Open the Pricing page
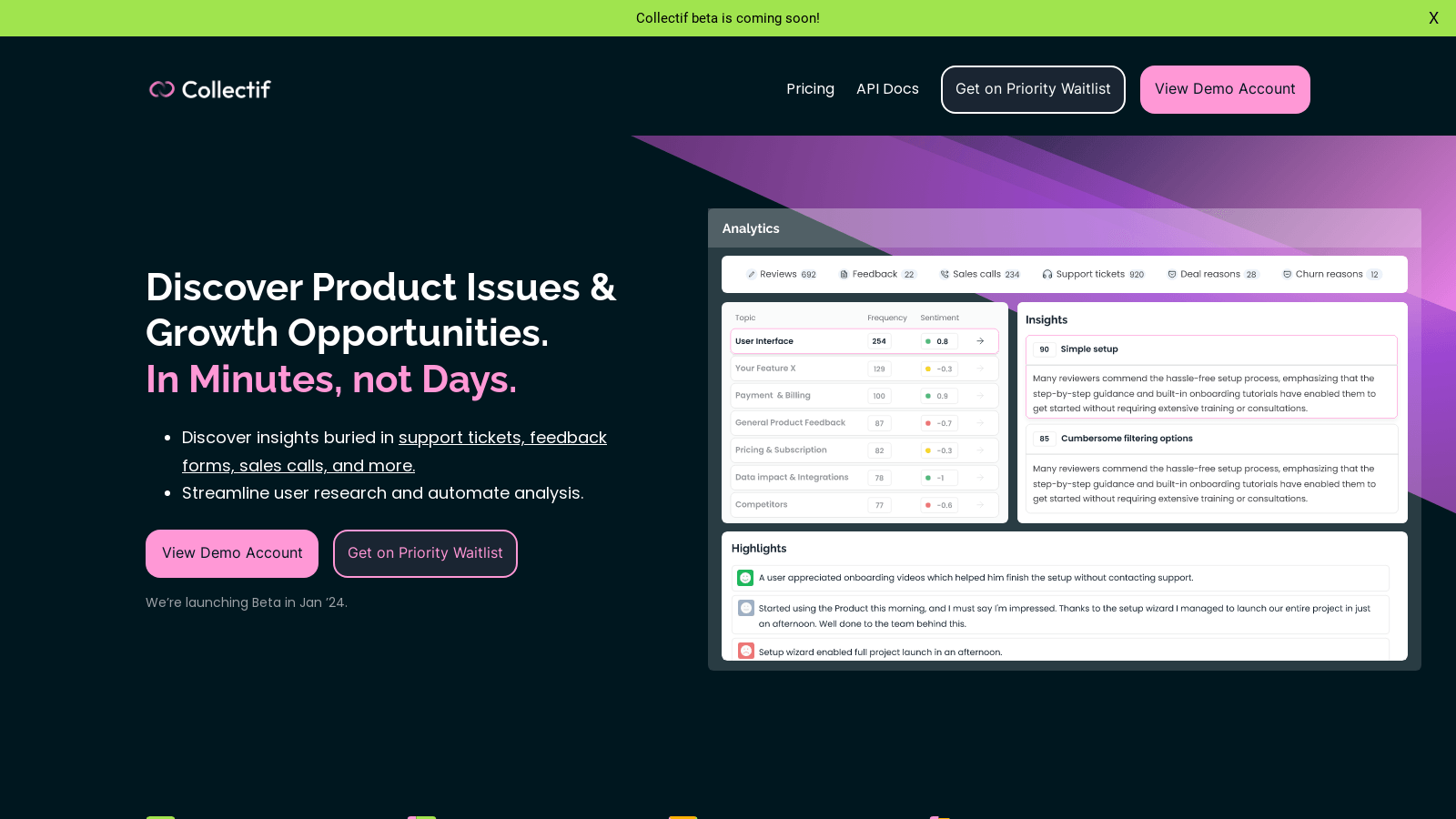Image resolution: width=1456 pixels, height=819 pixels. tap(810, 89)
